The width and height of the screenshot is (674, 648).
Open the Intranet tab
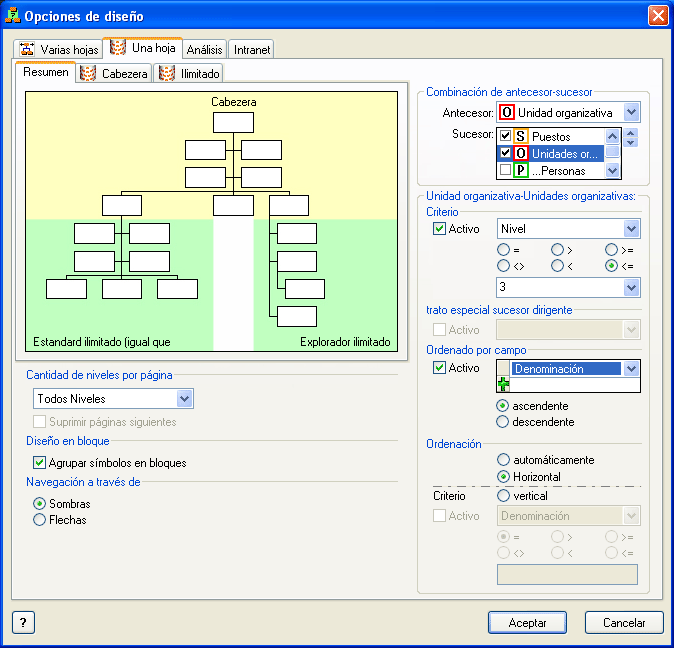point(251,48)
